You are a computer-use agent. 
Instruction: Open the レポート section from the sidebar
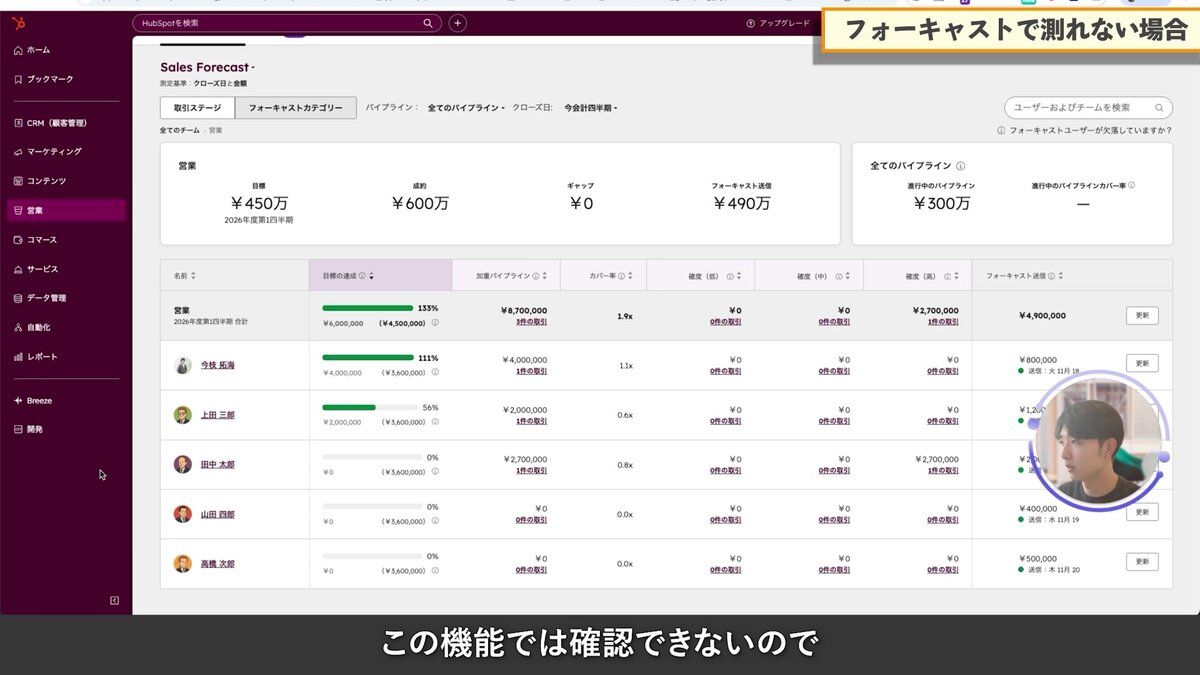pyautogui.click(x=43, y=356)
